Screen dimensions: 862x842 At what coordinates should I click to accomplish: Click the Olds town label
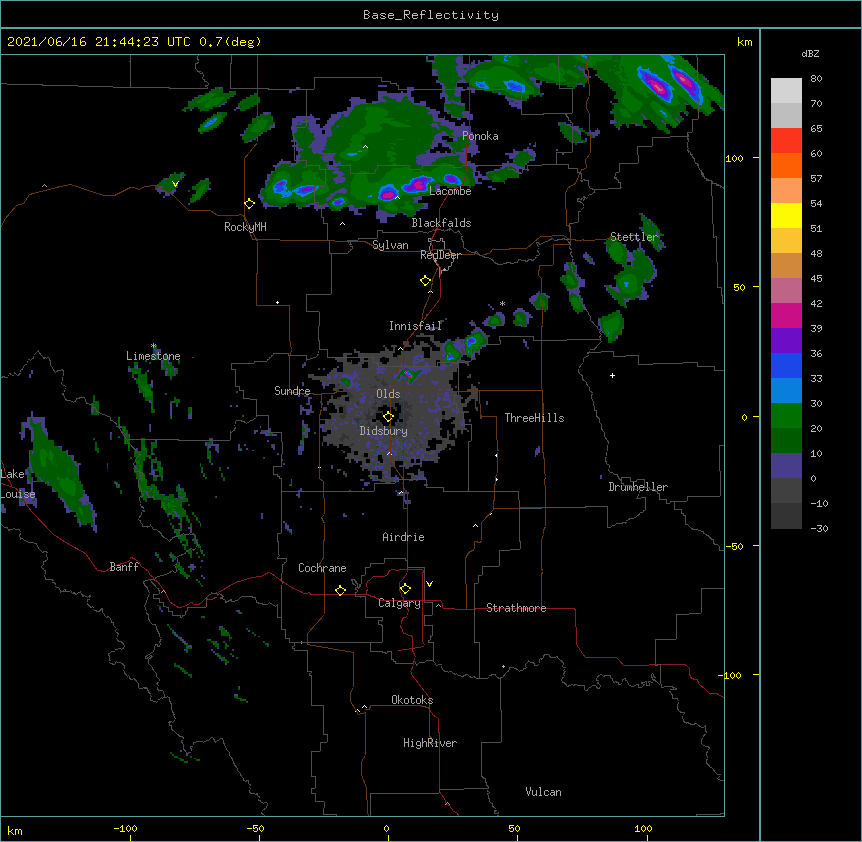pyautogui.click(x=388, y=394)
